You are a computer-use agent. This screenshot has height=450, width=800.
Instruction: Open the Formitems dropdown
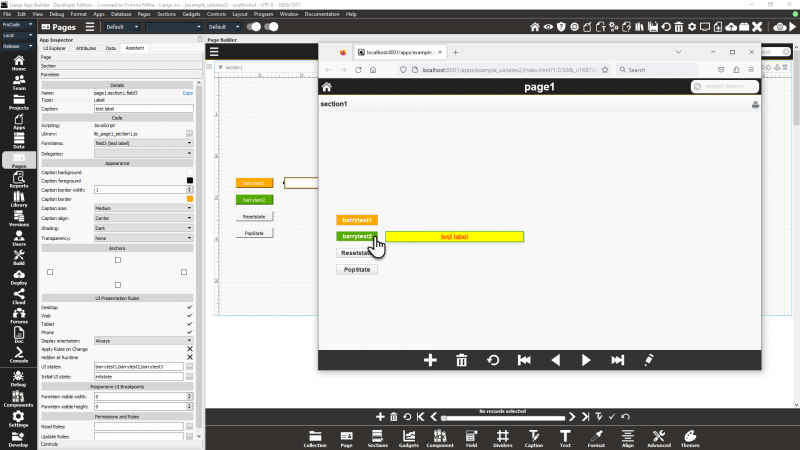click(143, 143)
